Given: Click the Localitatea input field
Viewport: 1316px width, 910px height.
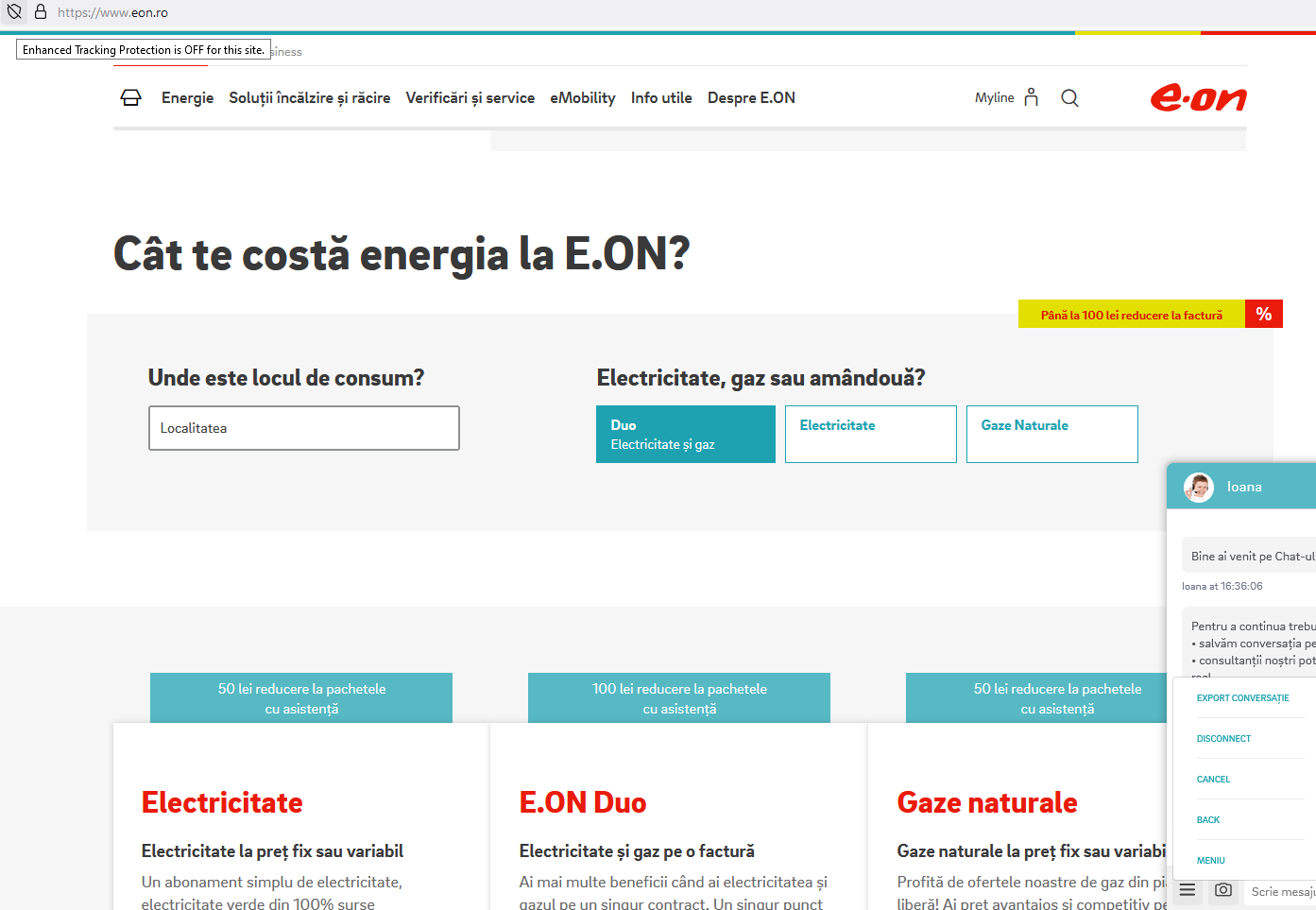Looking at the screenshot, I should 303,428.
